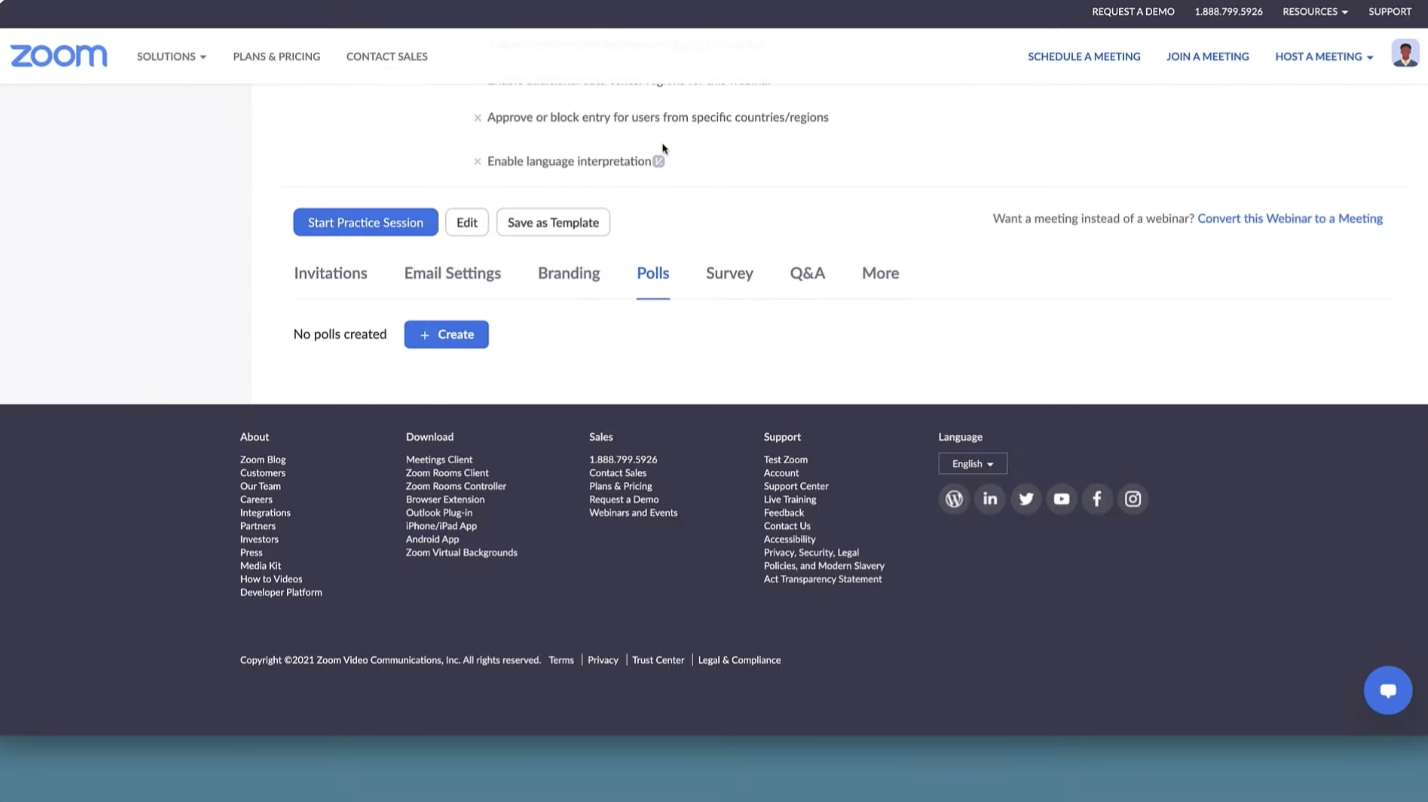
Task: Open Plans & Pricing in top navigation
Action: coord(276,57)
